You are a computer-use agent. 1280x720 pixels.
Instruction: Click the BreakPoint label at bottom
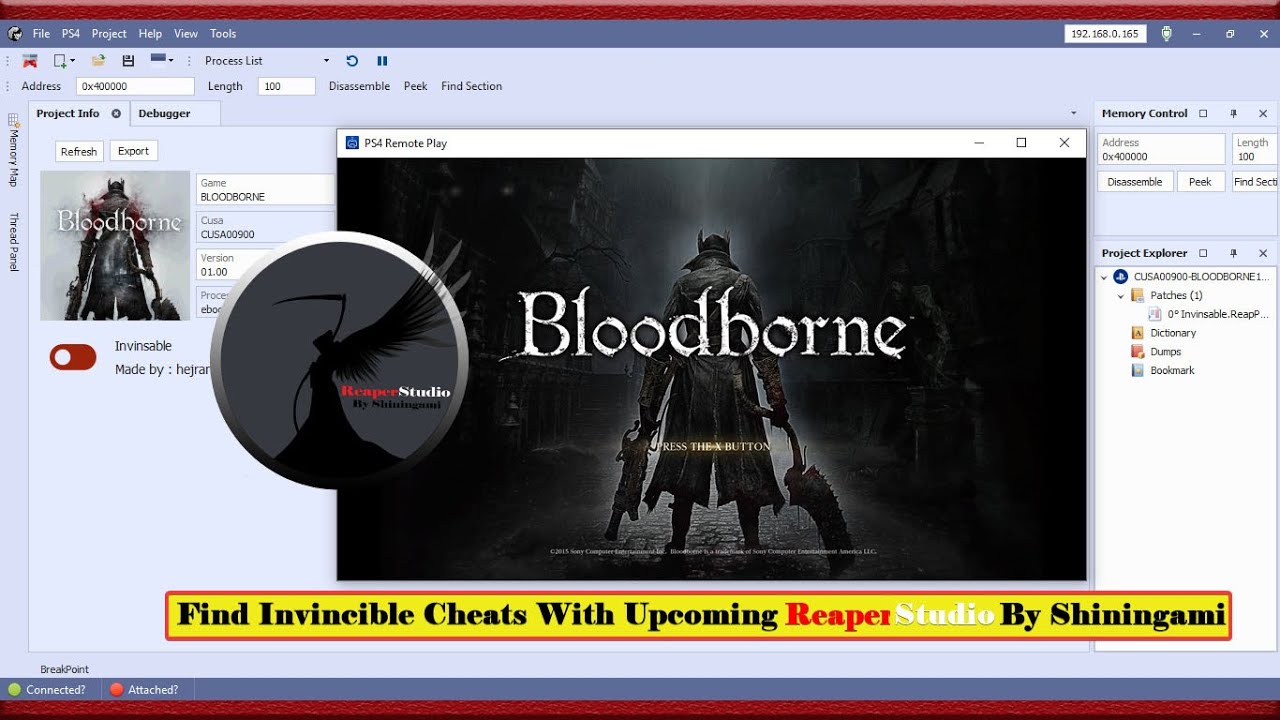tap(65, 669)
